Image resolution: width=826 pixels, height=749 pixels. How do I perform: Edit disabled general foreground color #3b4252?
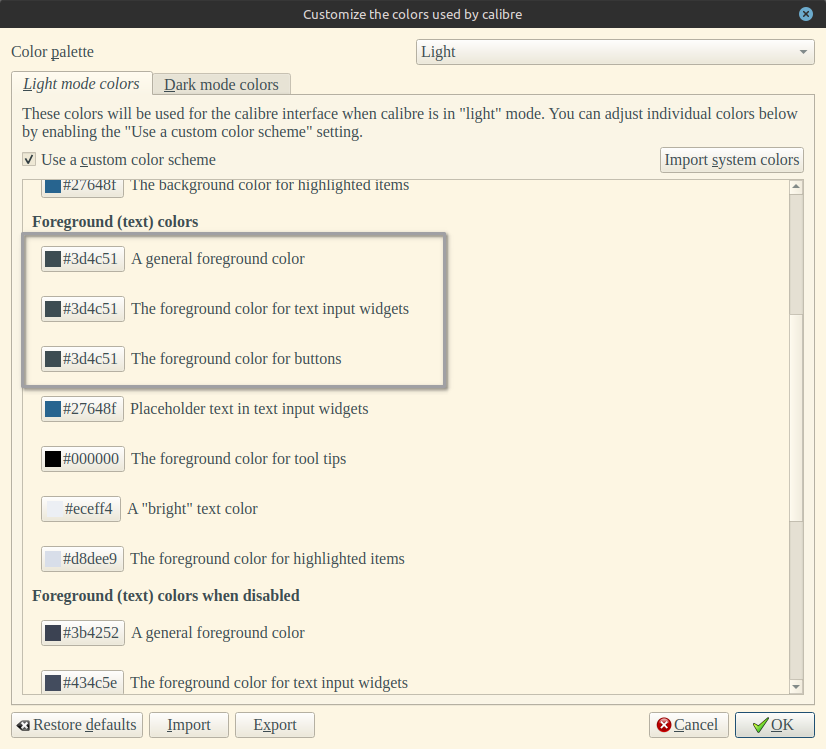tap(83, 633)
